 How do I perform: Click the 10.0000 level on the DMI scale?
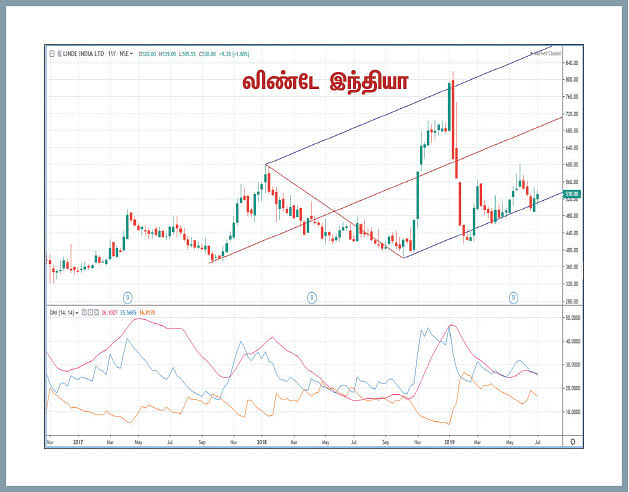coord(572,412)
